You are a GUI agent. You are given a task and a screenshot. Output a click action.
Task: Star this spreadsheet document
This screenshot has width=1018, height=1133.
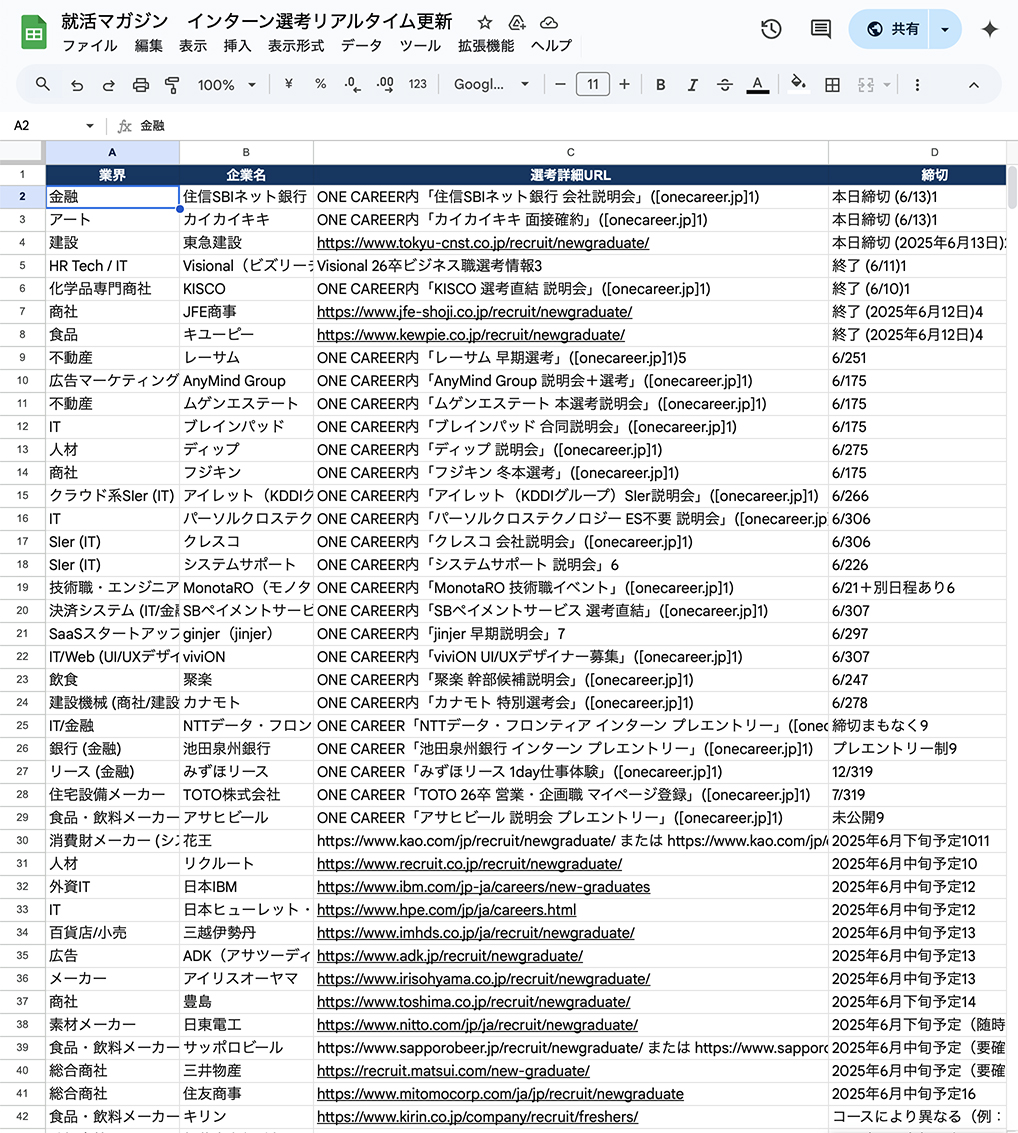point(485,22)
